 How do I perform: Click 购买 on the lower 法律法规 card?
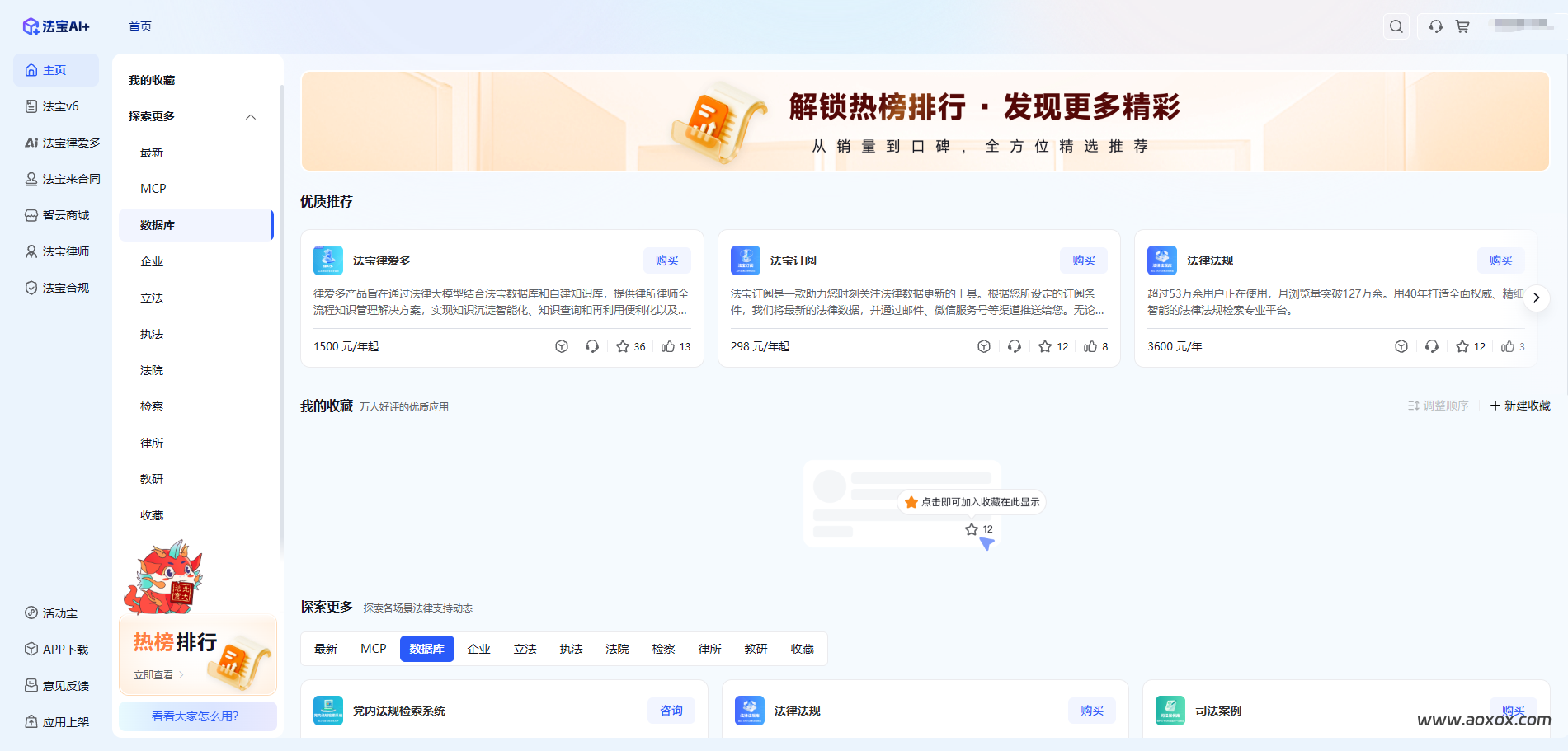pos(1092,711)
